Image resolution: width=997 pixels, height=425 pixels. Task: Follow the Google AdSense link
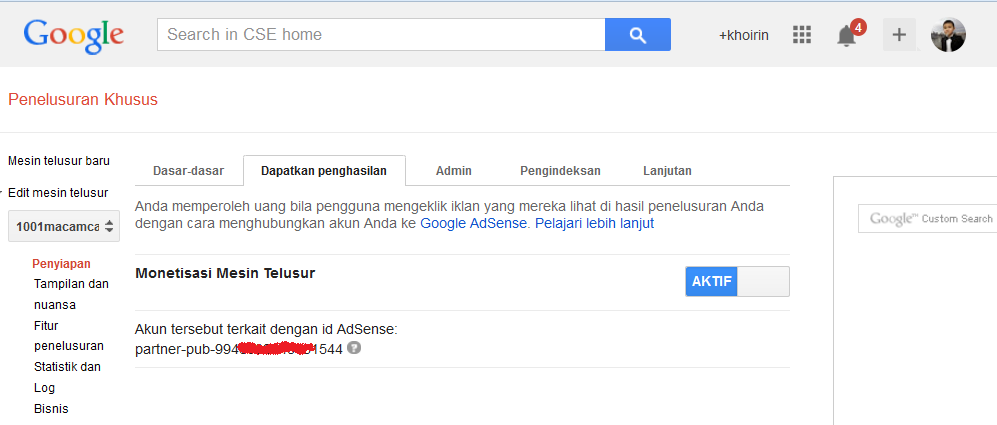coord(474,223)
